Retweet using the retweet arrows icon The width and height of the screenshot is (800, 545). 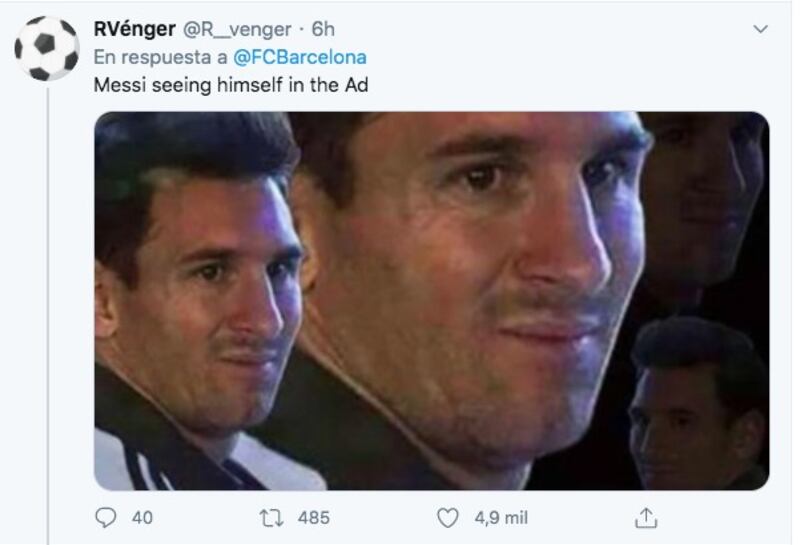coord(271,518)
